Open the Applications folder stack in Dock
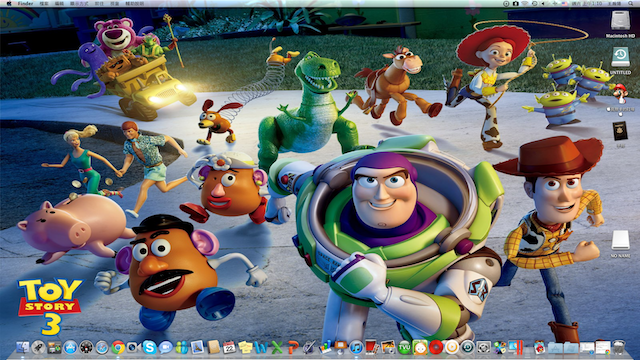The width and height of the screenshot is (640, 360). point(555,347)
